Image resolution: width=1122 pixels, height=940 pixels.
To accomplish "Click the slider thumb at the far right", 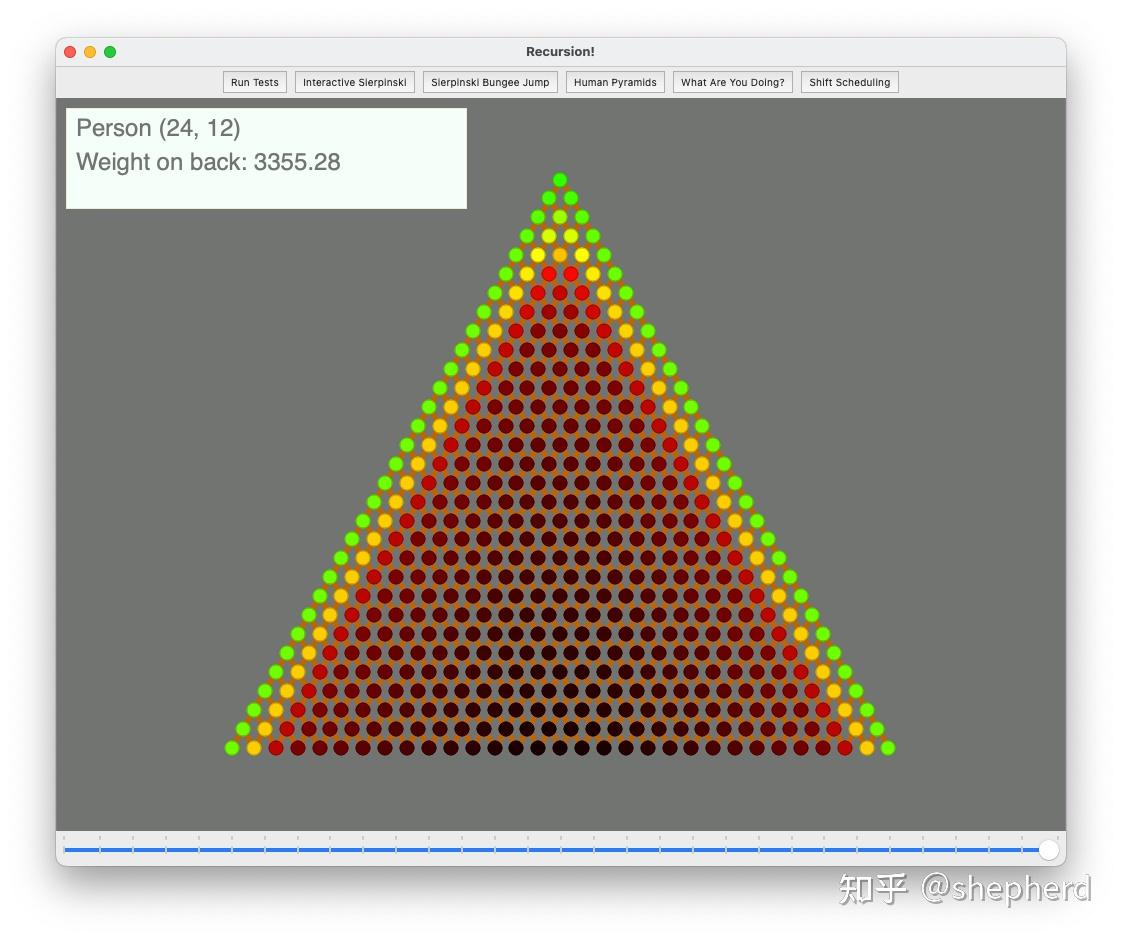I will coord(1048,849).
